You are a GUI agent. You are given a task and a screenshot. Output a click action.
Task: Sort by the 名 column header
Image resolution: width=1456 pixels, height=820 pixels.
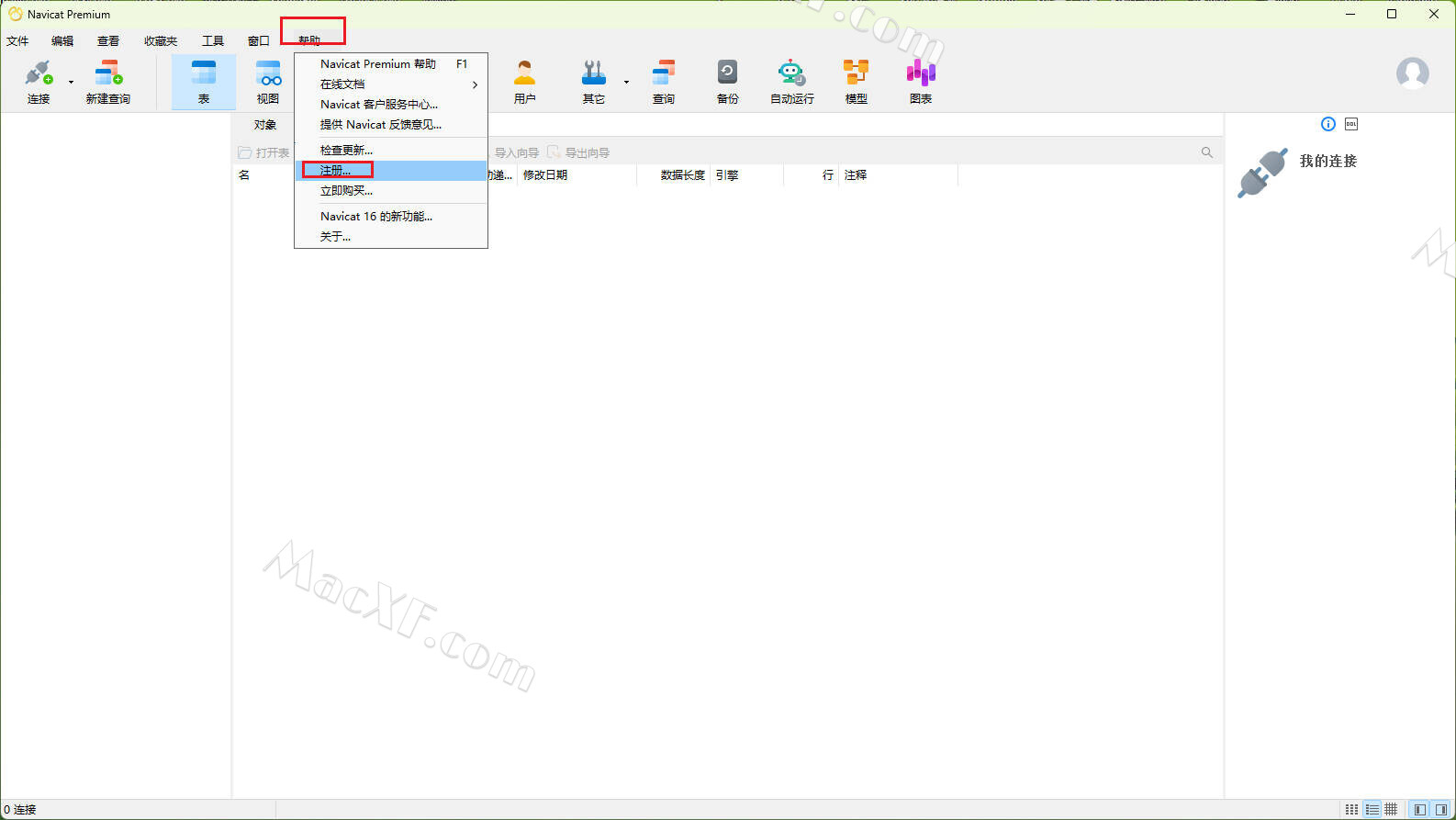[244, 174]
